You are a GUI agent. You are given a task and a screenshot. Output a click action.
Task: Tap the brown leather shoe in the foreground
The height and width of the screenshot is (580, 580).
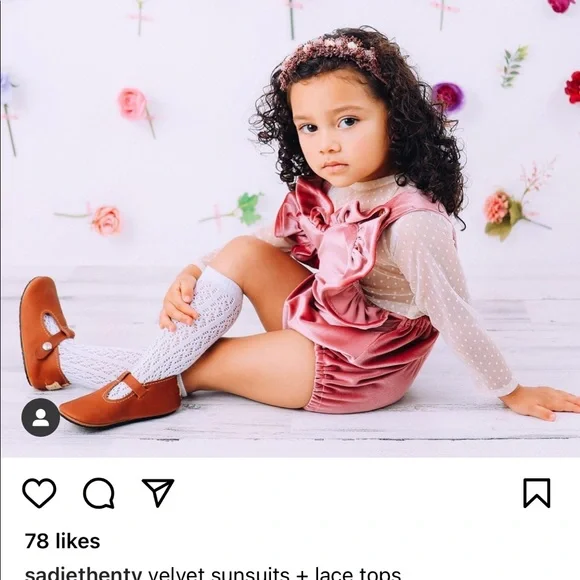tap(120, 400)
